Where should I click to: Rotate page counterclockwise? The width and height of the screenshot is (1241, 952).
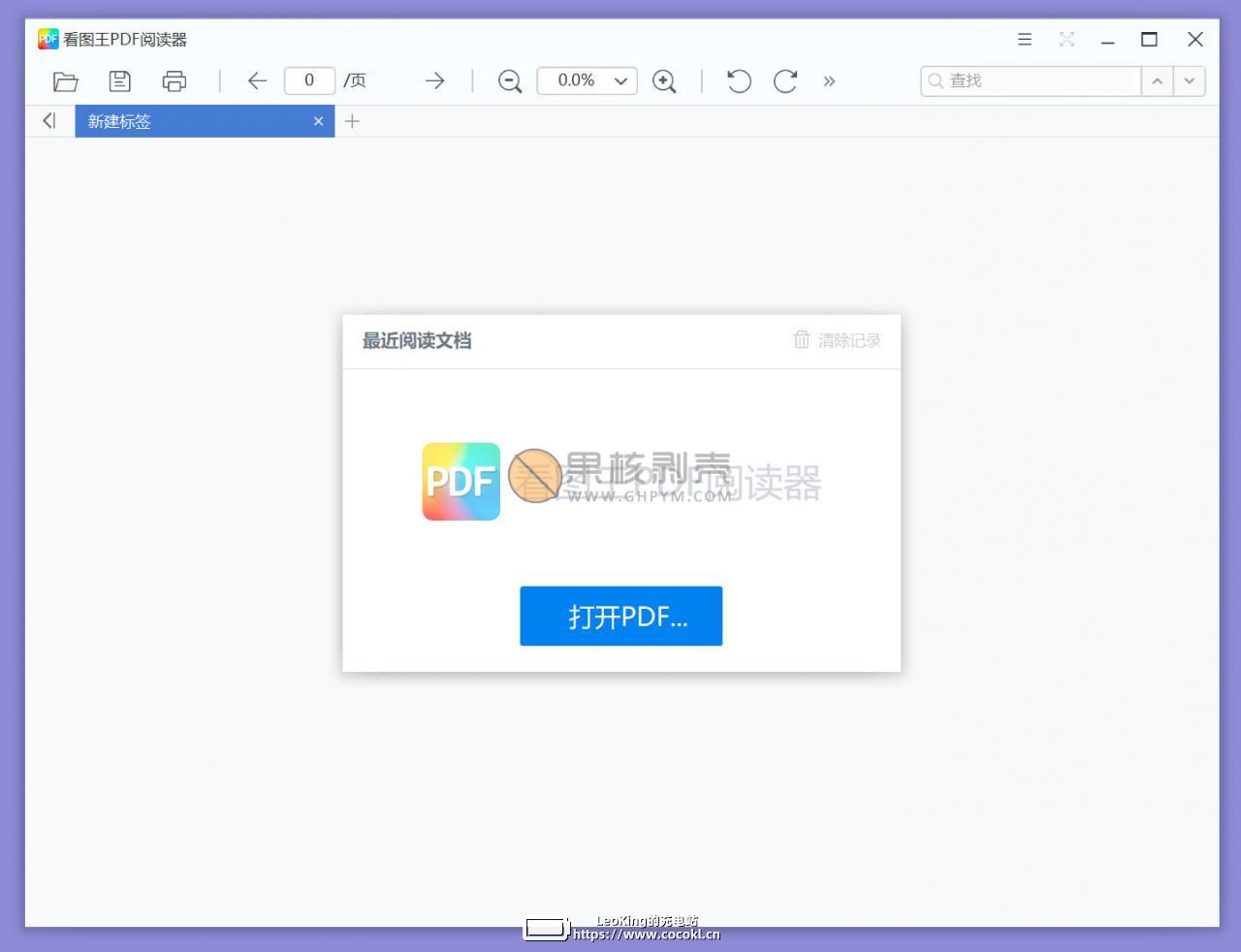coord(739,81)
